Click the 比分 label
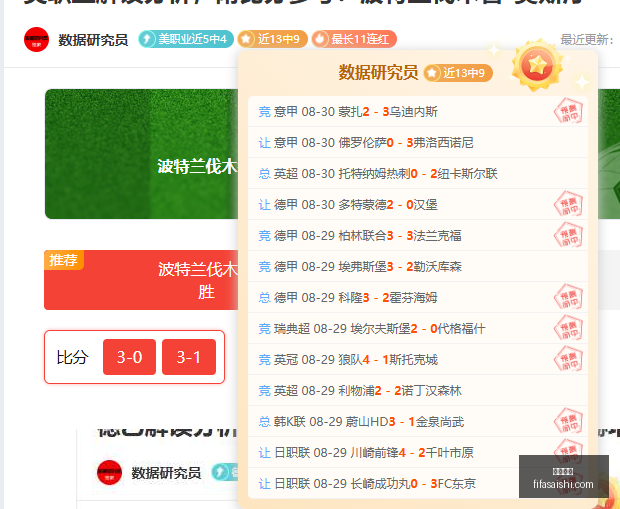The height and width of the screenshot is (509, 620). 72,357
